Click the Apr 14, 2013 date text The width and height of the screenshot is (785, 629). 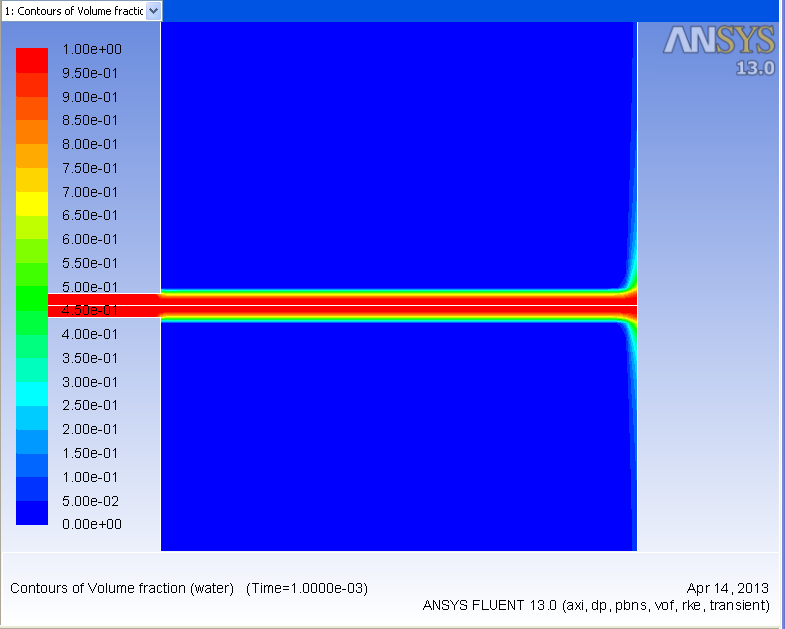point(728,588)
